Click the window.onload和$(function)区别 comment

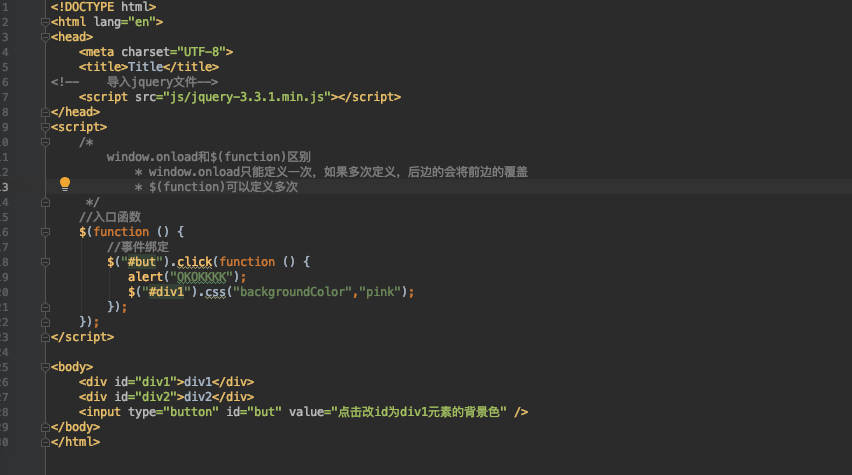[209, 157]
